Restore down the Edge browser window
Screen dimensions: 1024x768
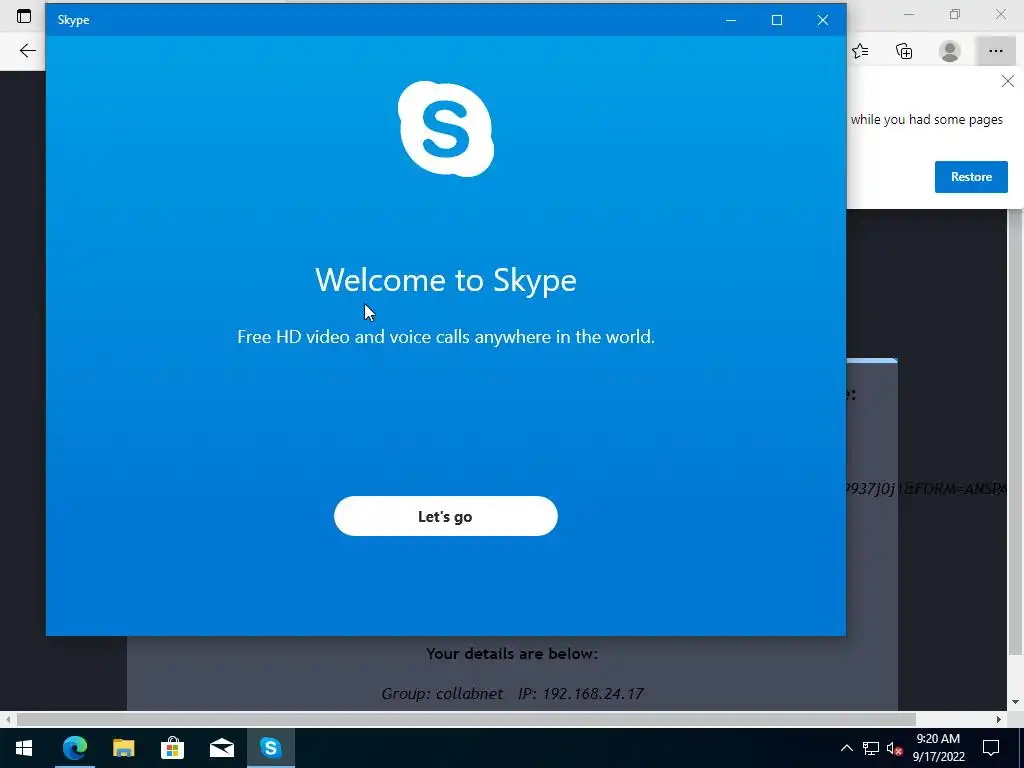coord(954,14)
